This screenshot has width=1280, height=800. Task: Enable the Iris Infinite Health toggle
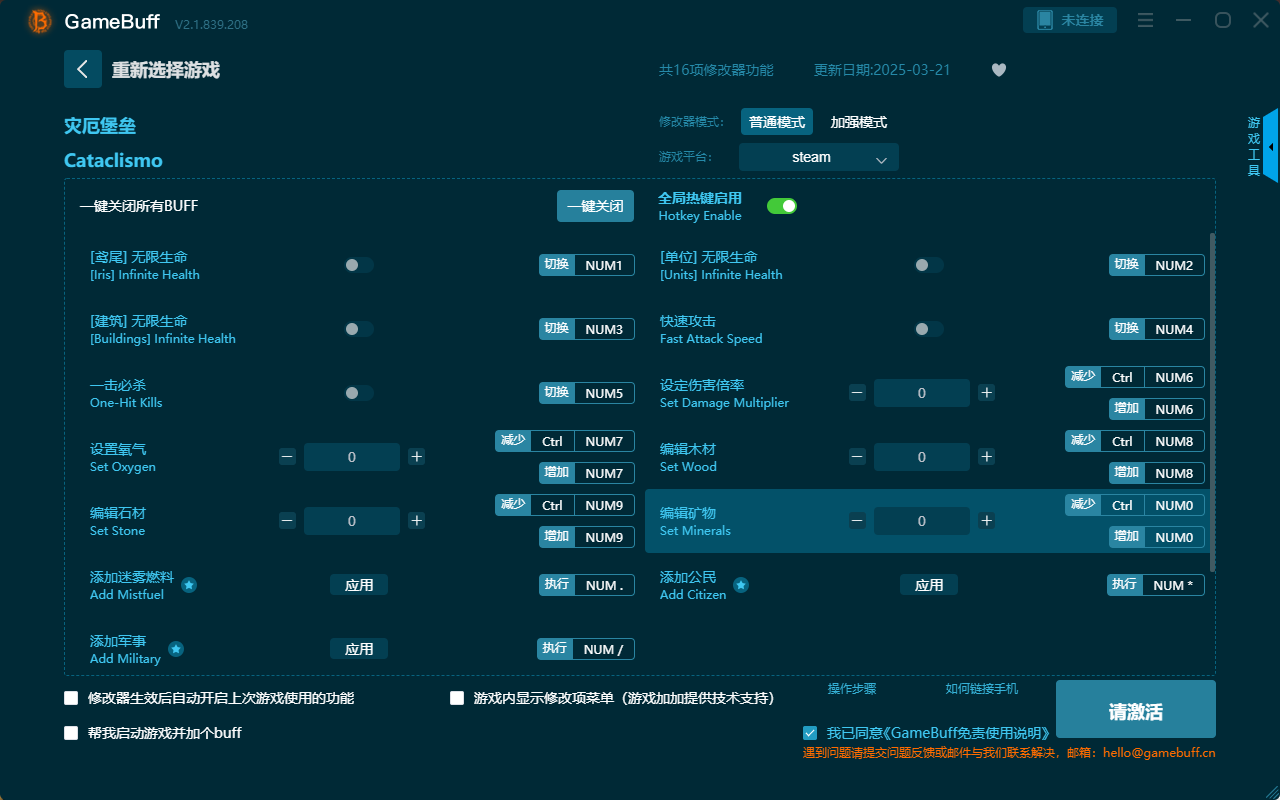(358, 265)
